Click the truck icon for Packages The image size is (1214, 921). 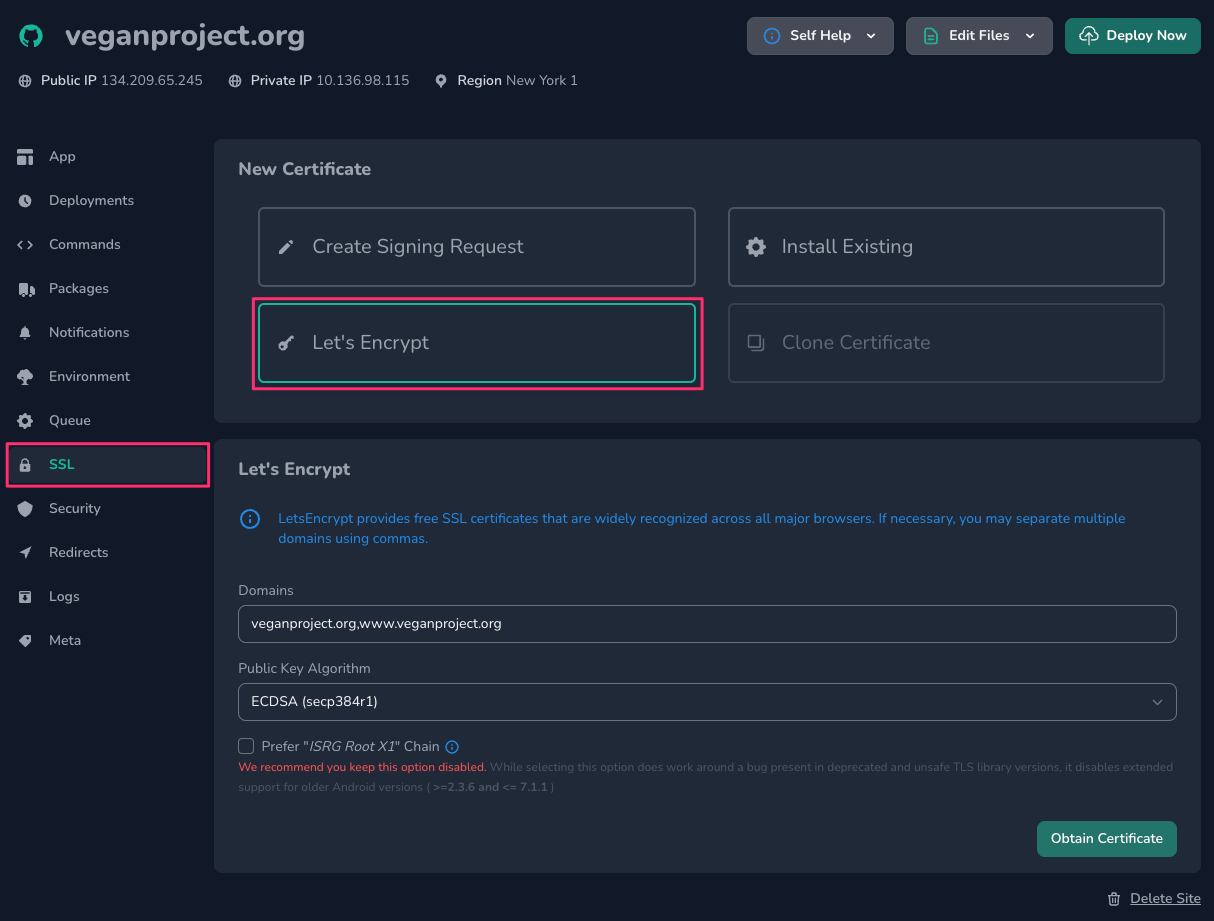point(26,289)
